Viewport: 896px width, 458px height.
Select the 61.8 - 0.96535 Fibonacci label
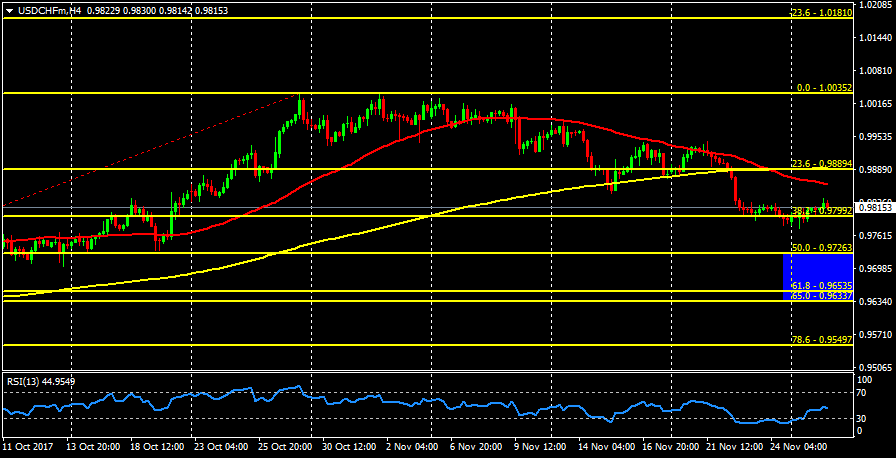(x=821, y=286)
